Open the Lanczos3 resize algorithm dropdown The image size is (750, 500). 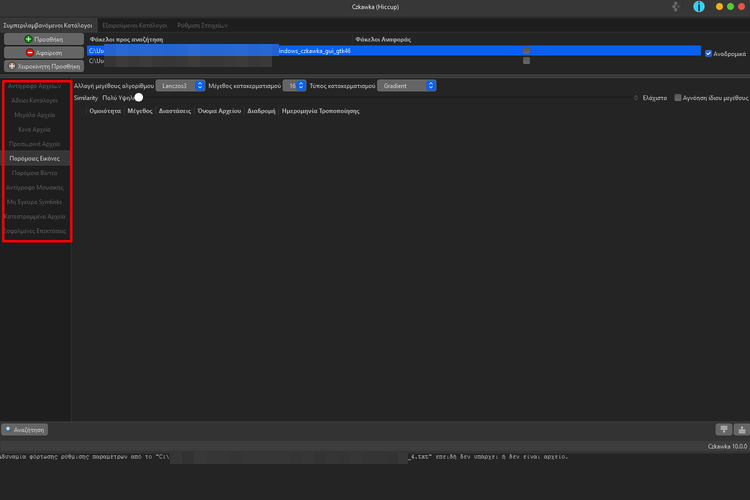[x=180, y=86]
